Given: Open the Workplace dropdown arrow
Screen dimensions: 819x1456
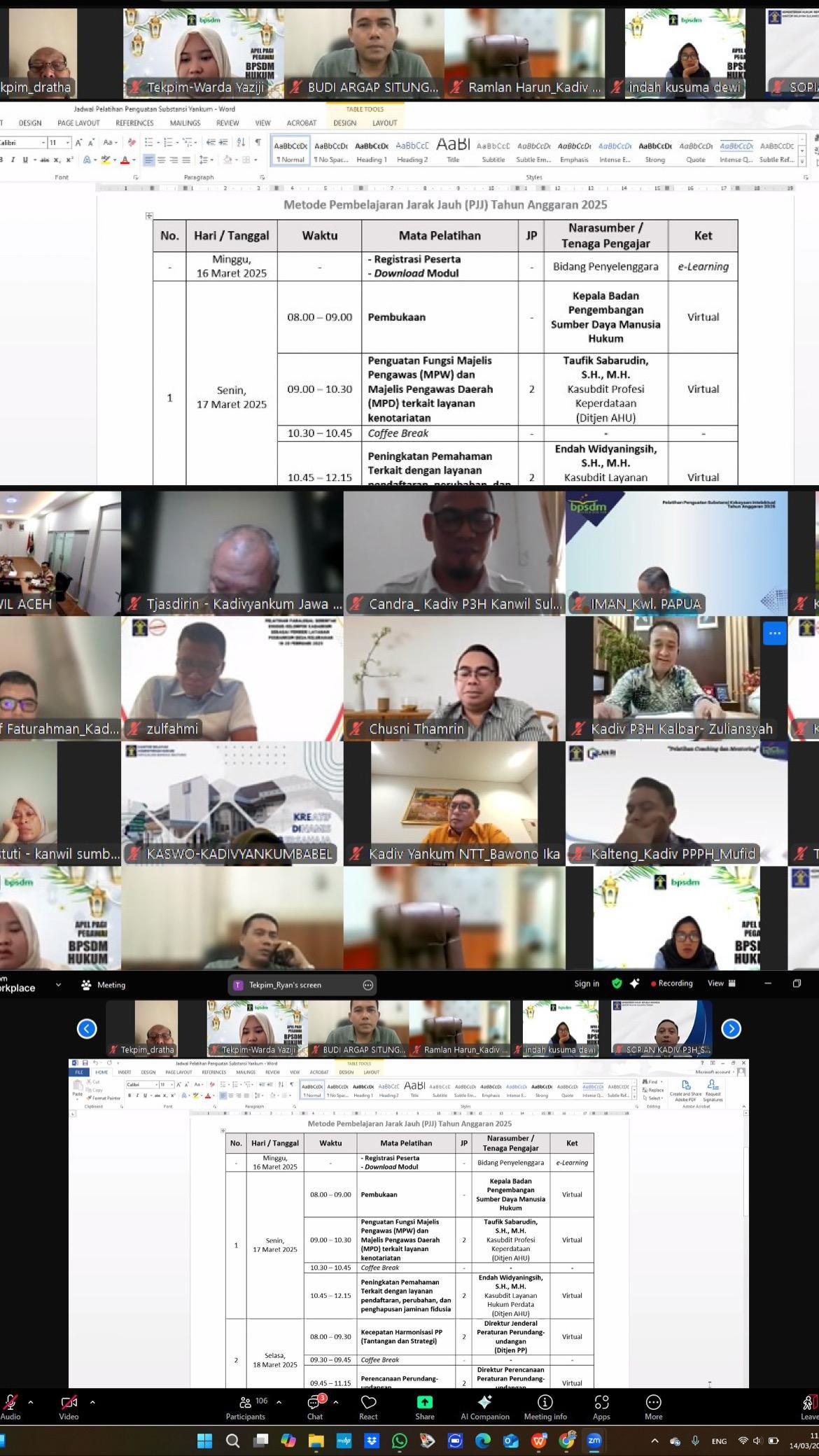Looking at the screenshot, I should click(x=58, y=984).
